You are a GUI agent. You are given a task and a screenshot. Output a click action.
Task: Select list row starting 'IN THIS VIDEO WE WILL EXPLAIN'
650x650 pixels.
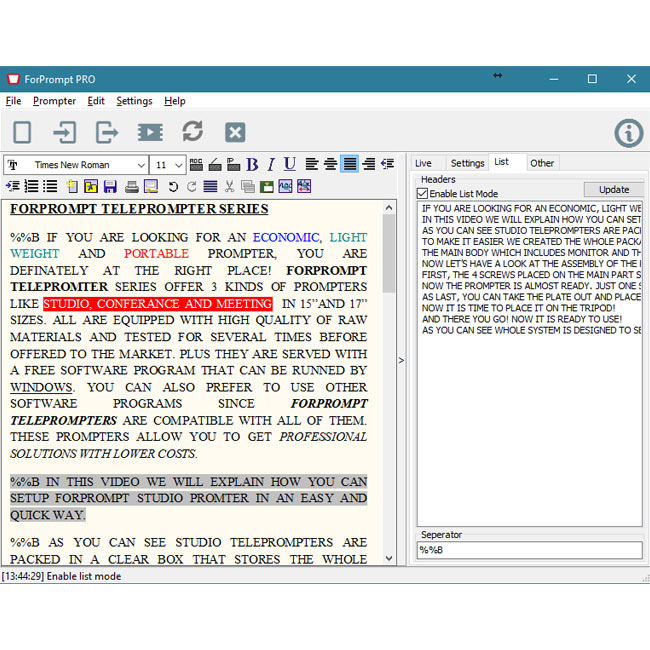coord(531,220)
